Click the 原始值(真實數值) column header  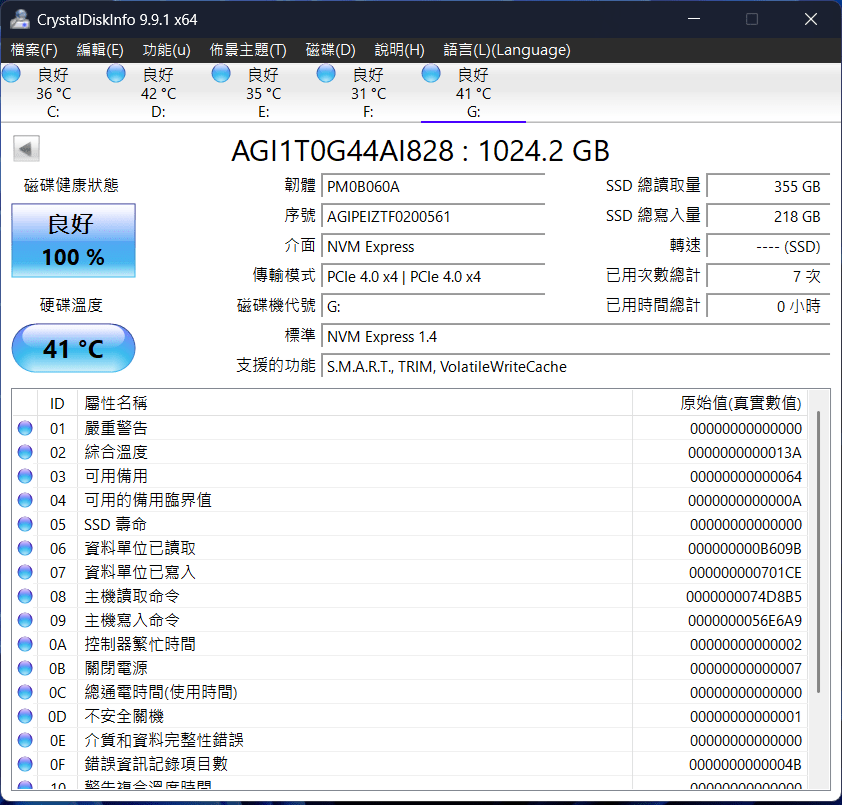click(720, 403)
